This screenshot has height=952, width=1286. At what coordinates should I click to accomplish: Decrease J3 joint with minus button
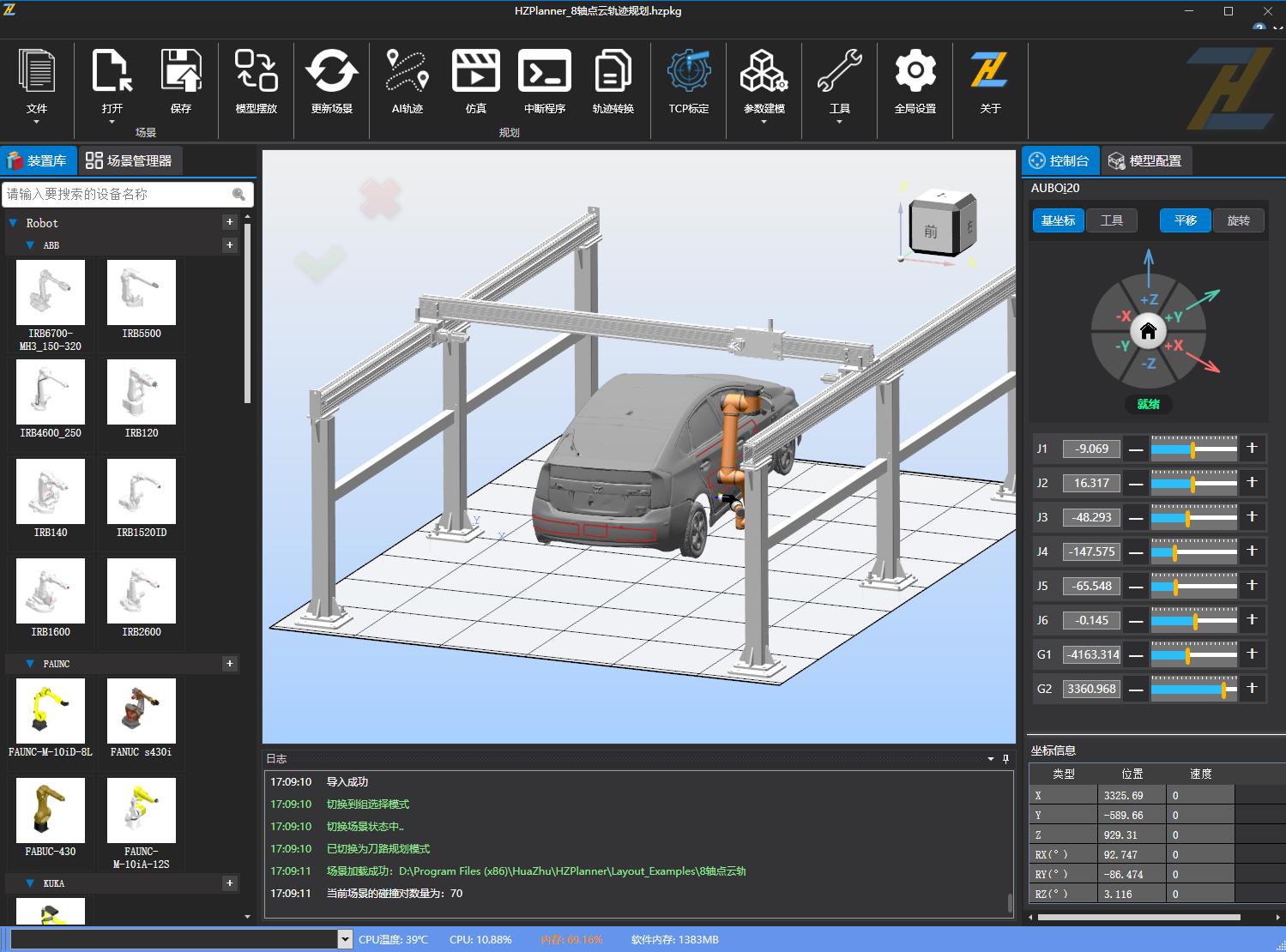[x=1136, y=517]
